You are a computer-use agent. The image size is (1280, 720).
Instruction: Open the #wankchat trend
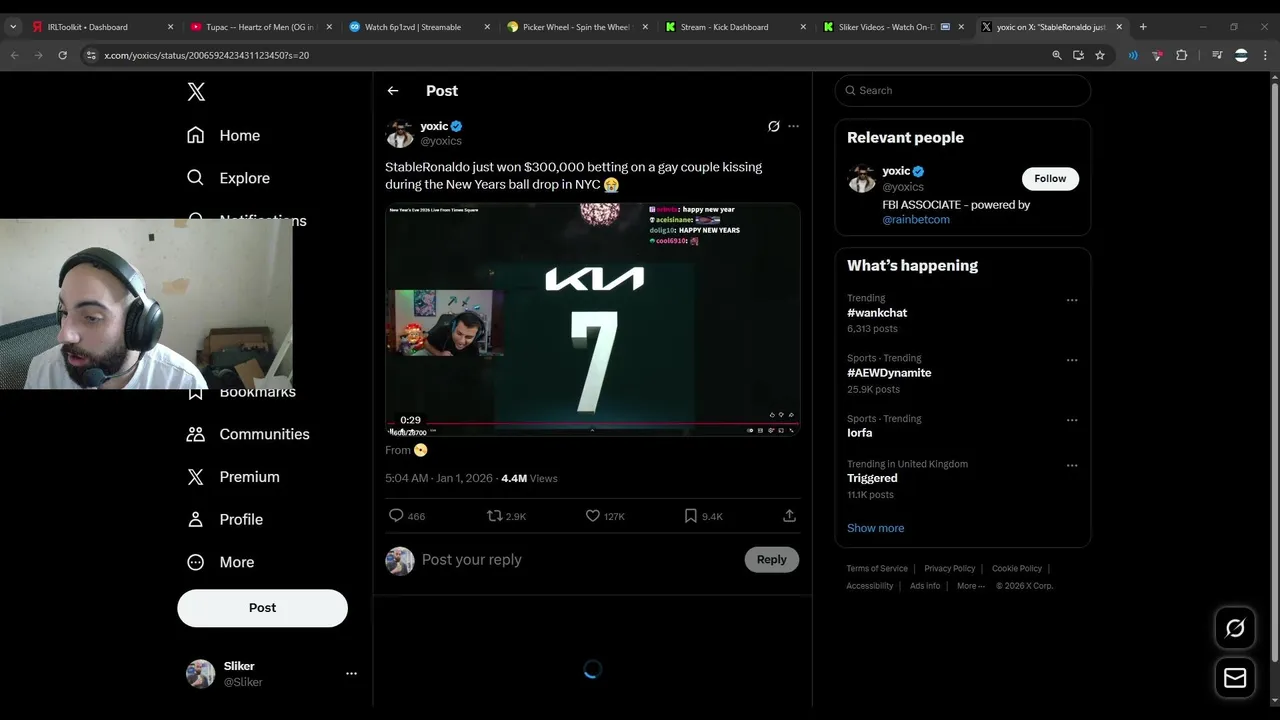pos(877,313)
